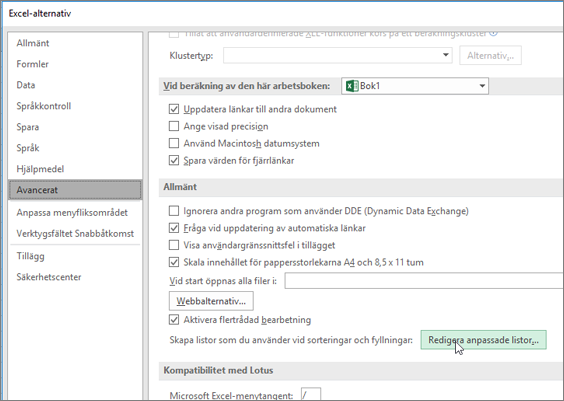Click the Excel workbook icon next to Bok1
The width and height of the screenshot is (564, 401).
tap(352, 86)
